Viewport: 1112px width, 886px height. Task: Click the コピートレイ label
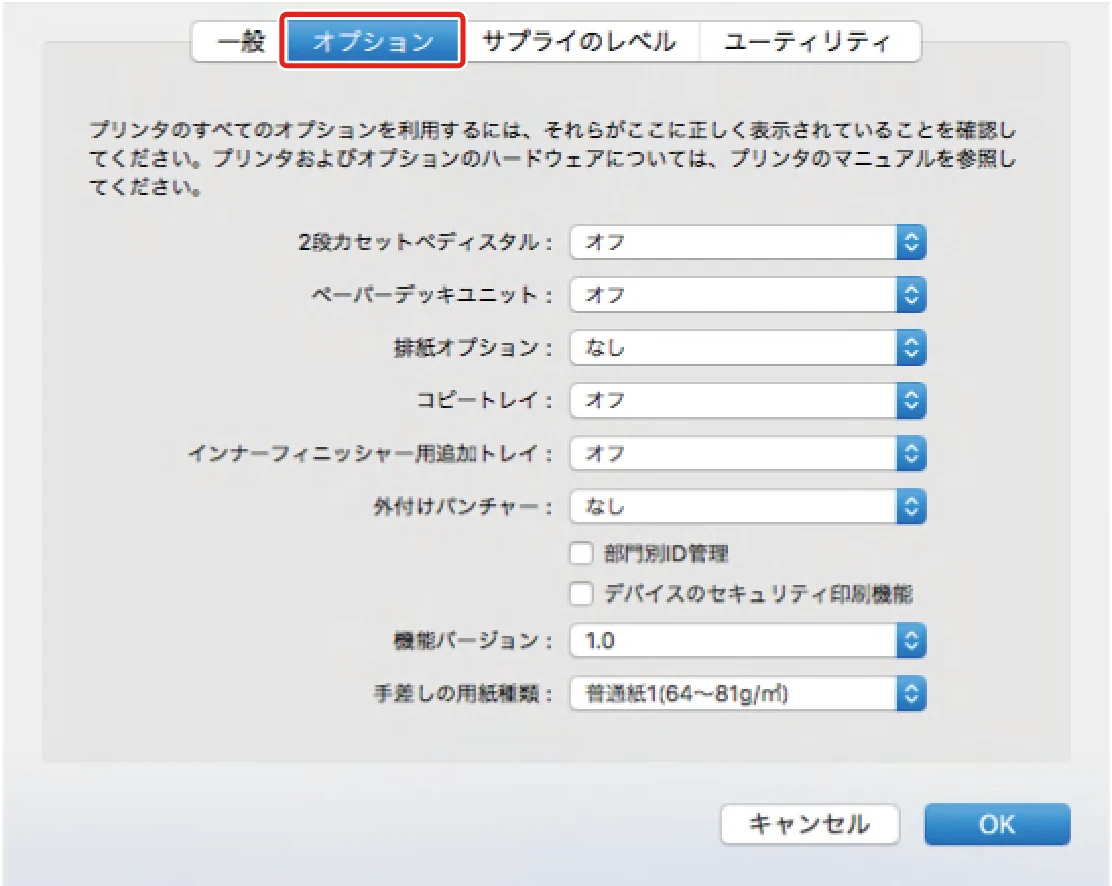(x=484, y=401)
